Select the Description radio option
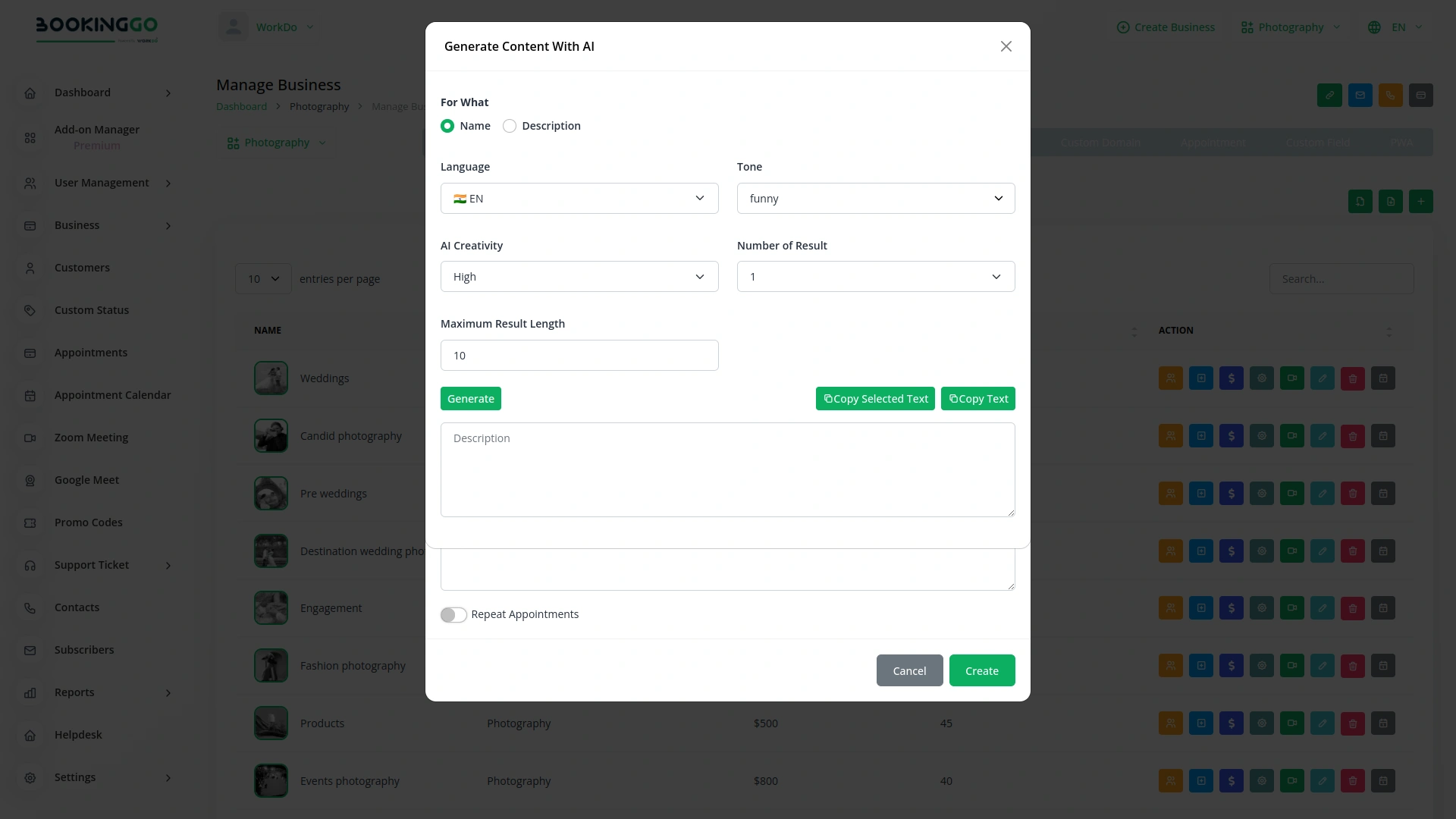The image size is (1456, 819). [509, 126]
